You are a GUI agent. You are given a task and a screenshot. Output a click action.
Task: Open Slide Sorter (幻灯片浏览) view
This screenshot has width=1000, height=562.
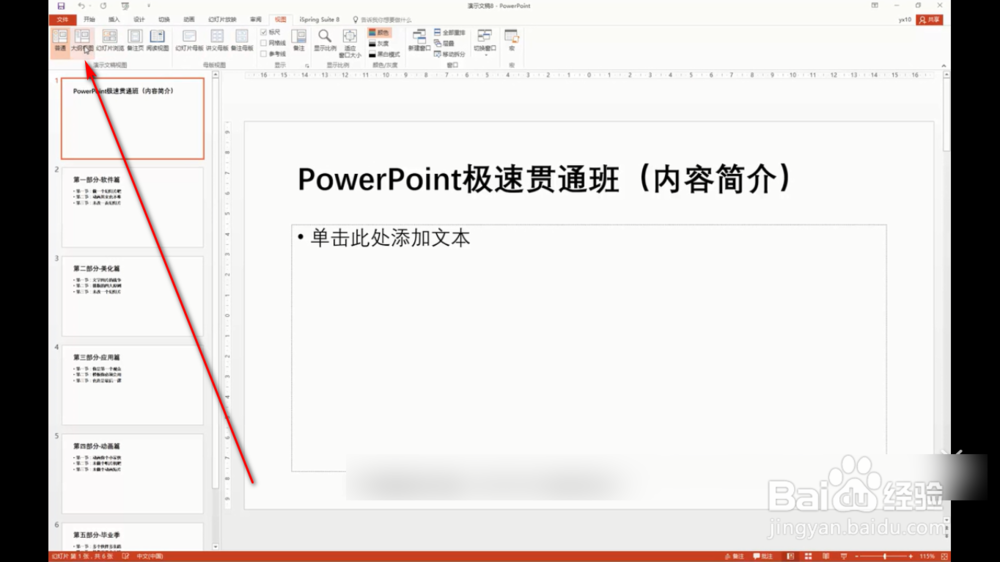(110, 40)
